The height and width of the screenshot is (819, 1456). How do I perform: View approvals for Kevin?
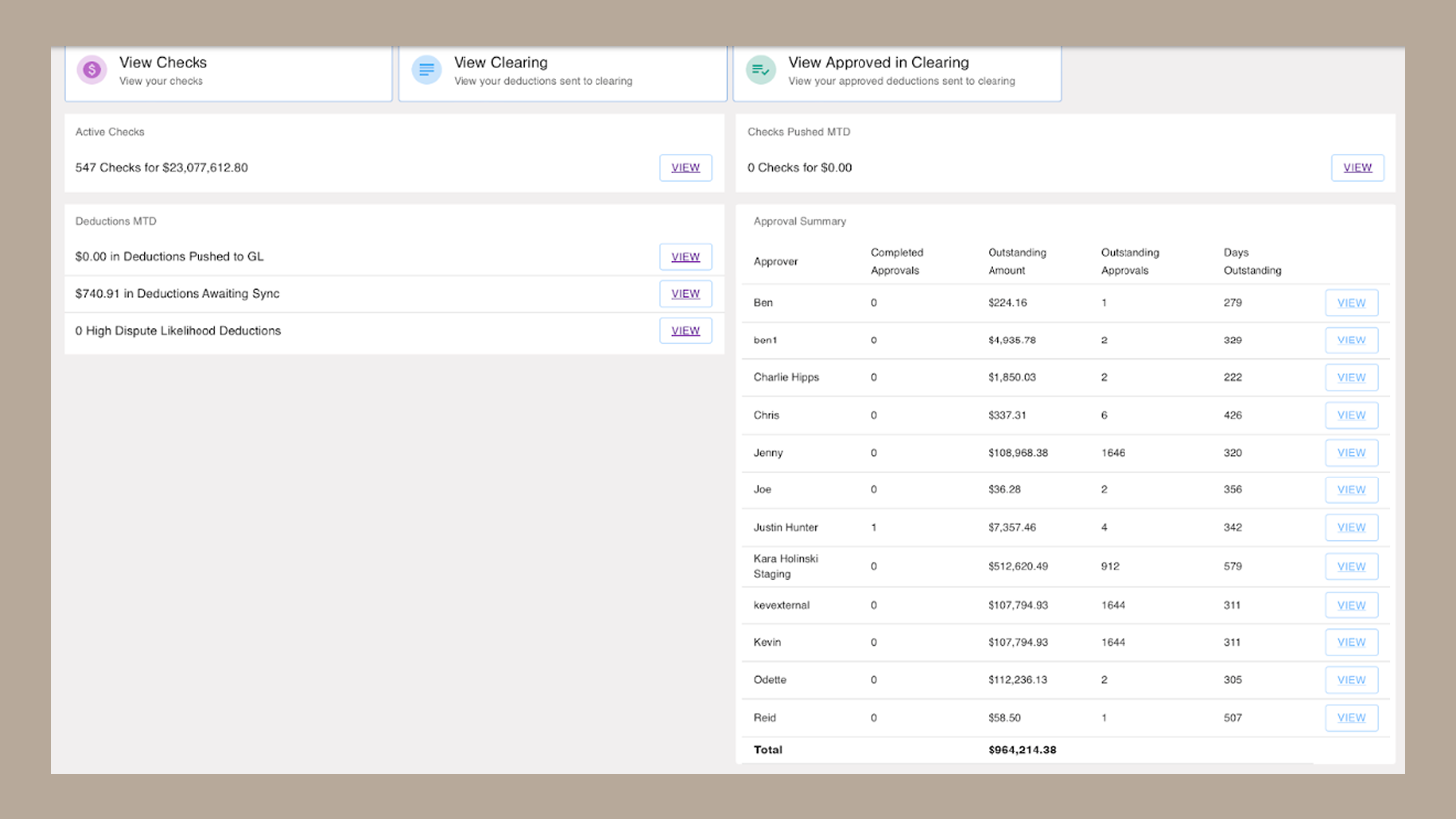(x=1351, y=643)
